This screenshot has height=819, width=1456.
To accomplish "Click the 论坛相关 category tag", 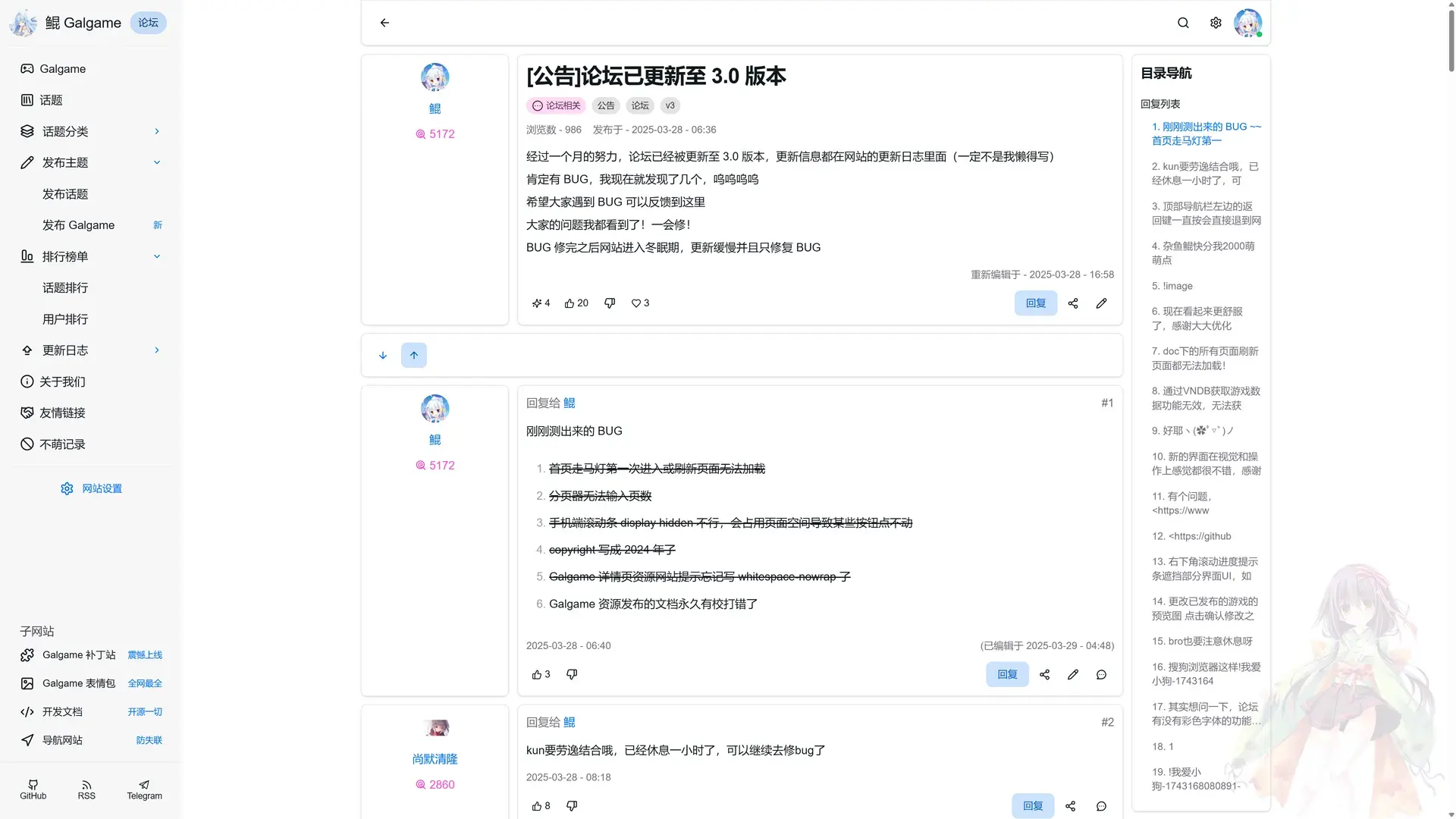I will tap(556, 106).
